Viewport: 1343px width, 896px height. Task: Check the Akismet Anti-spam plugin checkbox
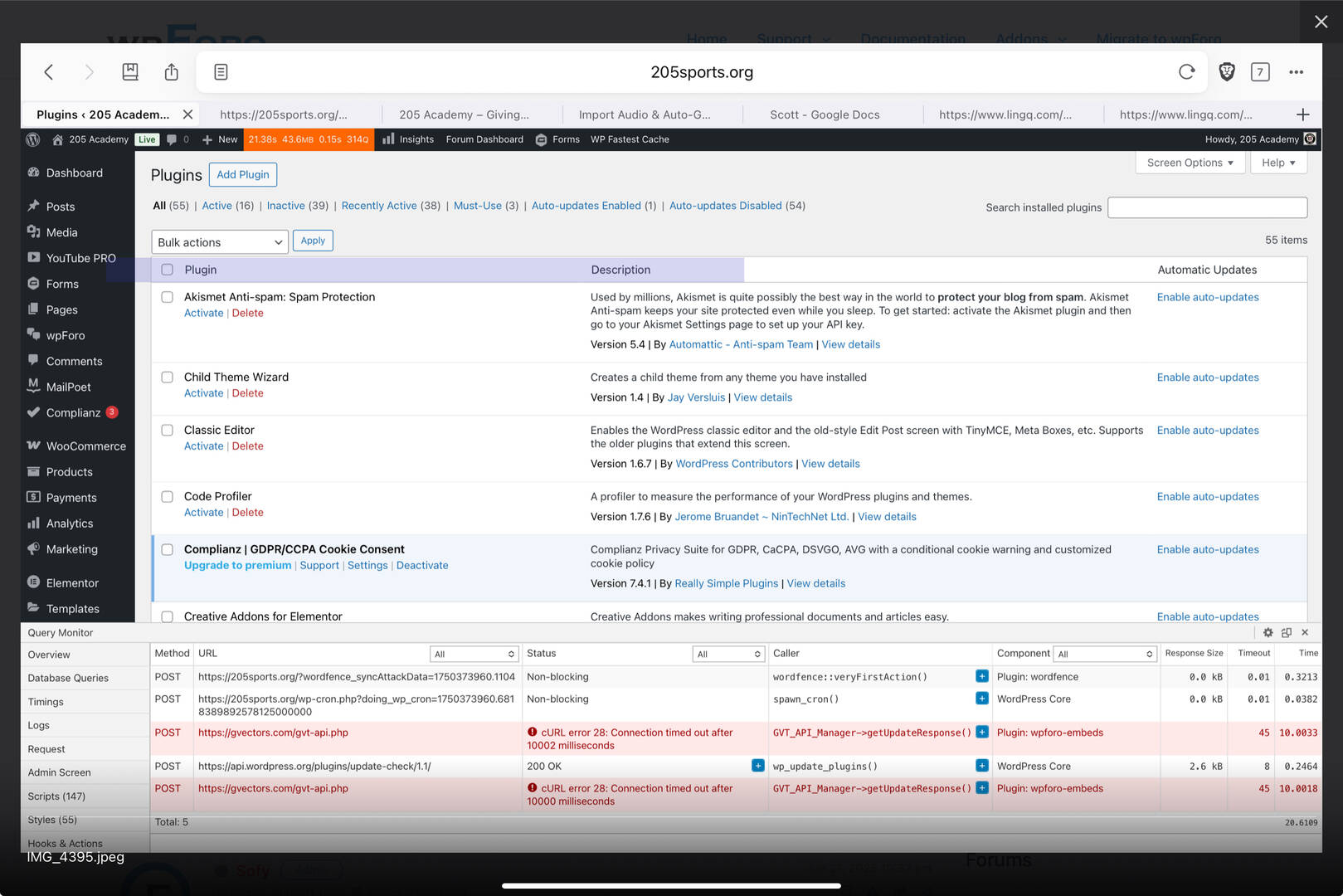point(168,297)
